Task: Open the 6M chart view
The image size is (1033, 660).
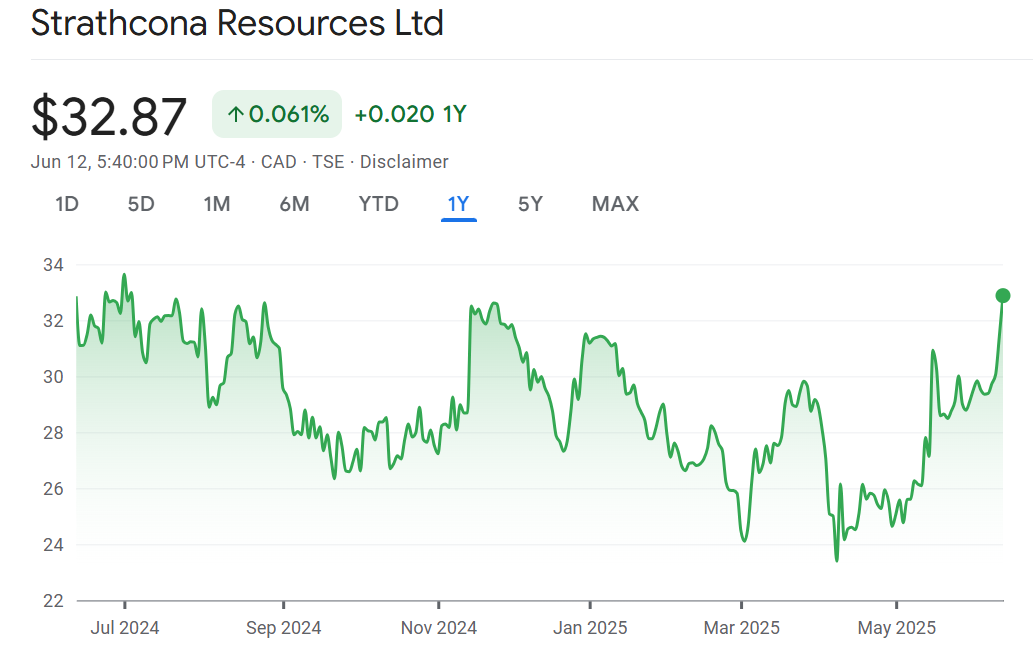Action: (x=294, y=204)
